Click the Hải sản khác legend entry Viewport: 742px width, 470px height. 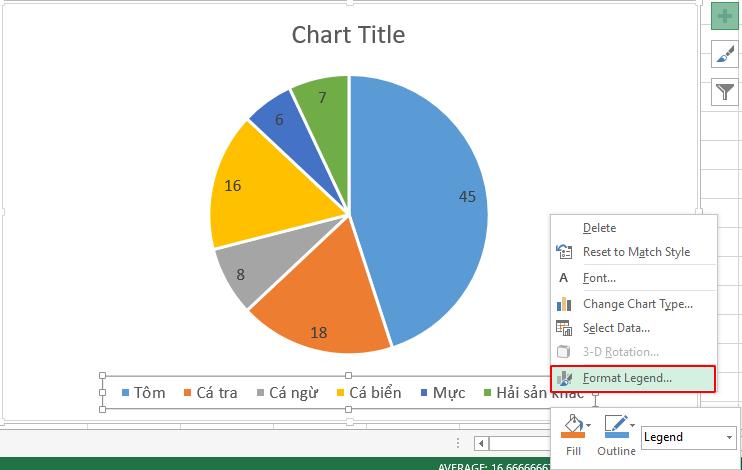(534, 393)
